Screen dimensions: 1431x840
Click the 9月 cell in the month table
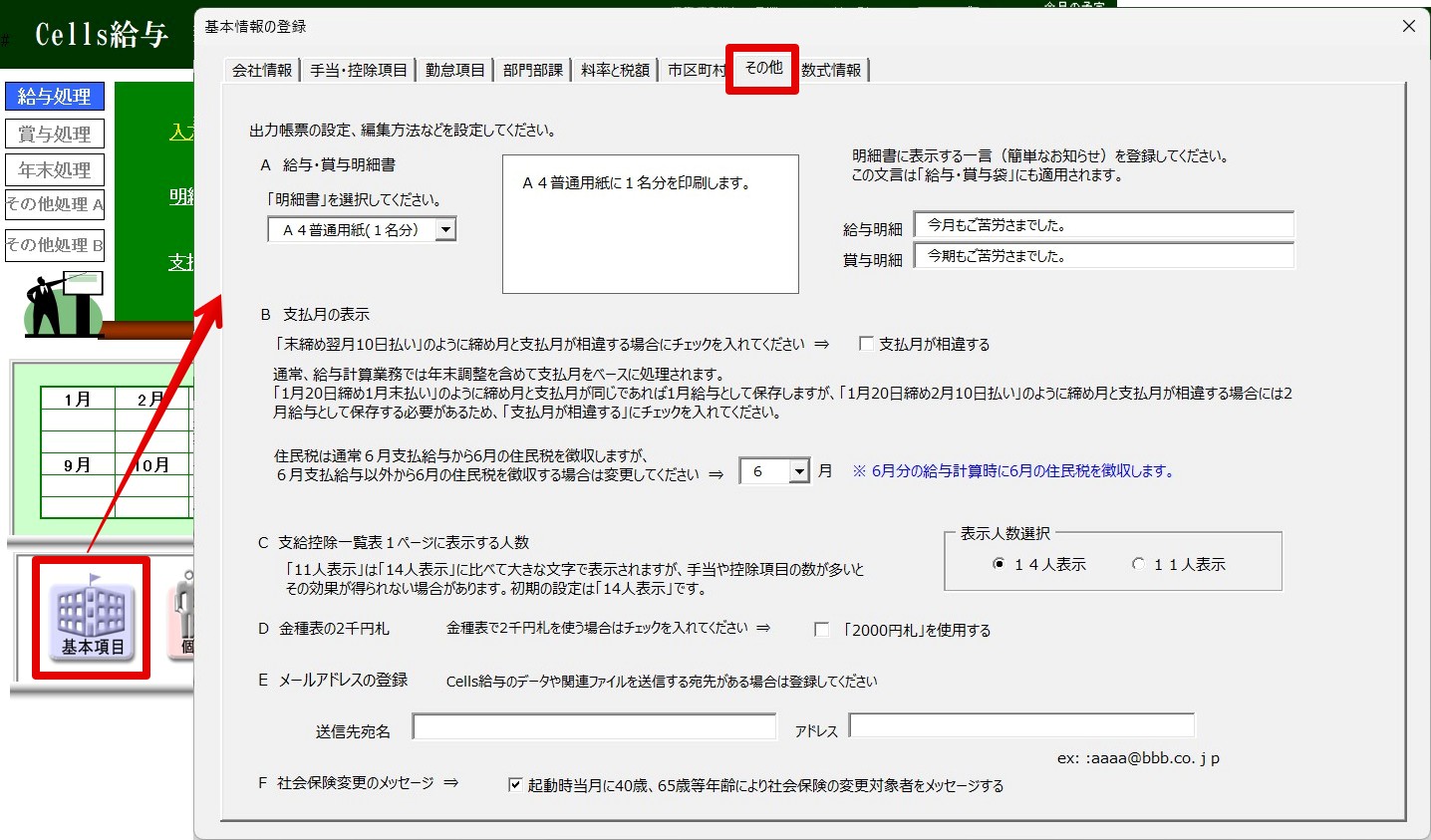(78, 465)
